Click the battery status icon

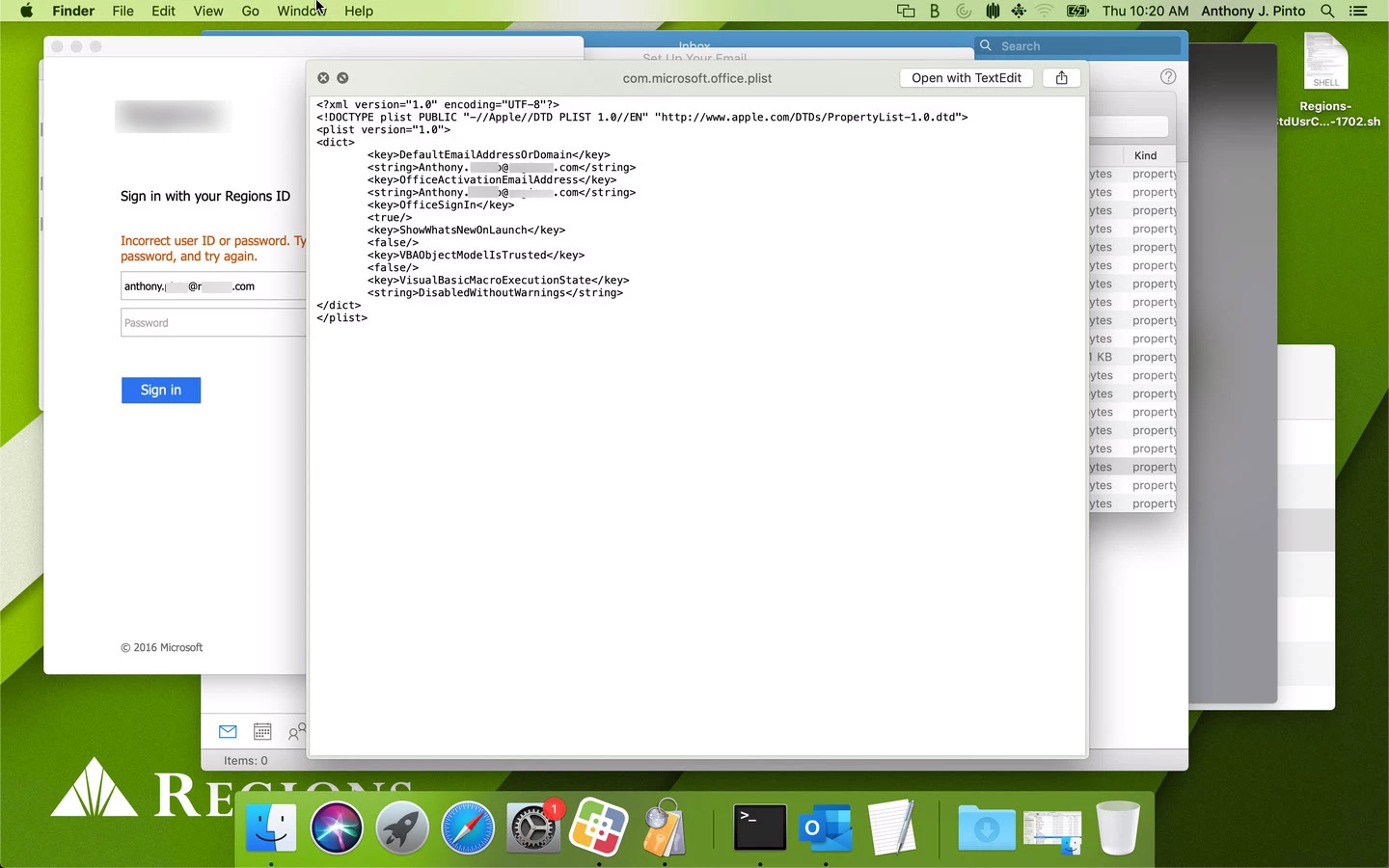click(1077, 12)
